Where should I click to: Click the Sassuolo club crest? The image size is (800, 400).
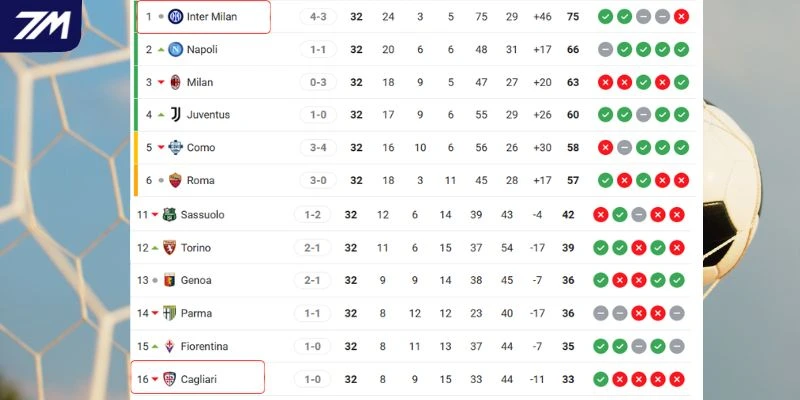click(x=169, y=215)
